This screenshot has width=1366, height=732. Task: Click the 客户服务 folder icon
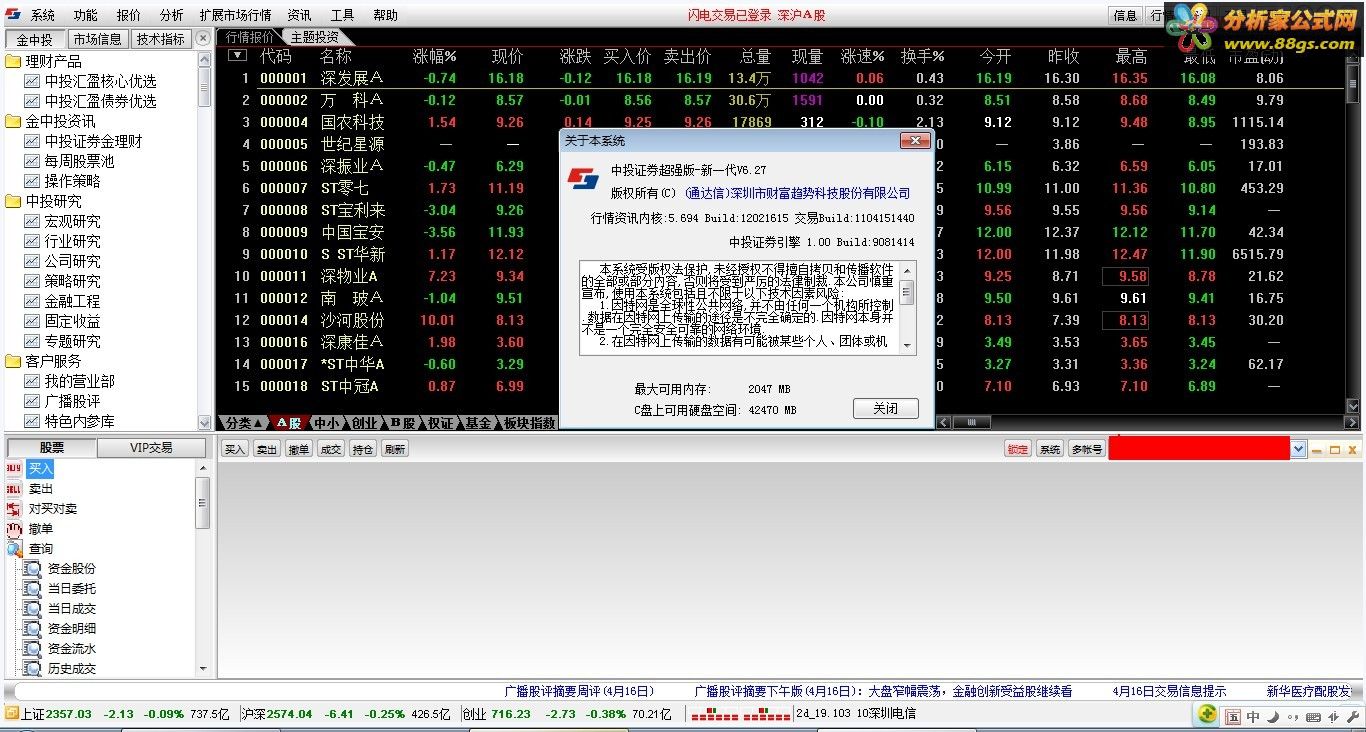pyautogui.click(x=14, y=361)
